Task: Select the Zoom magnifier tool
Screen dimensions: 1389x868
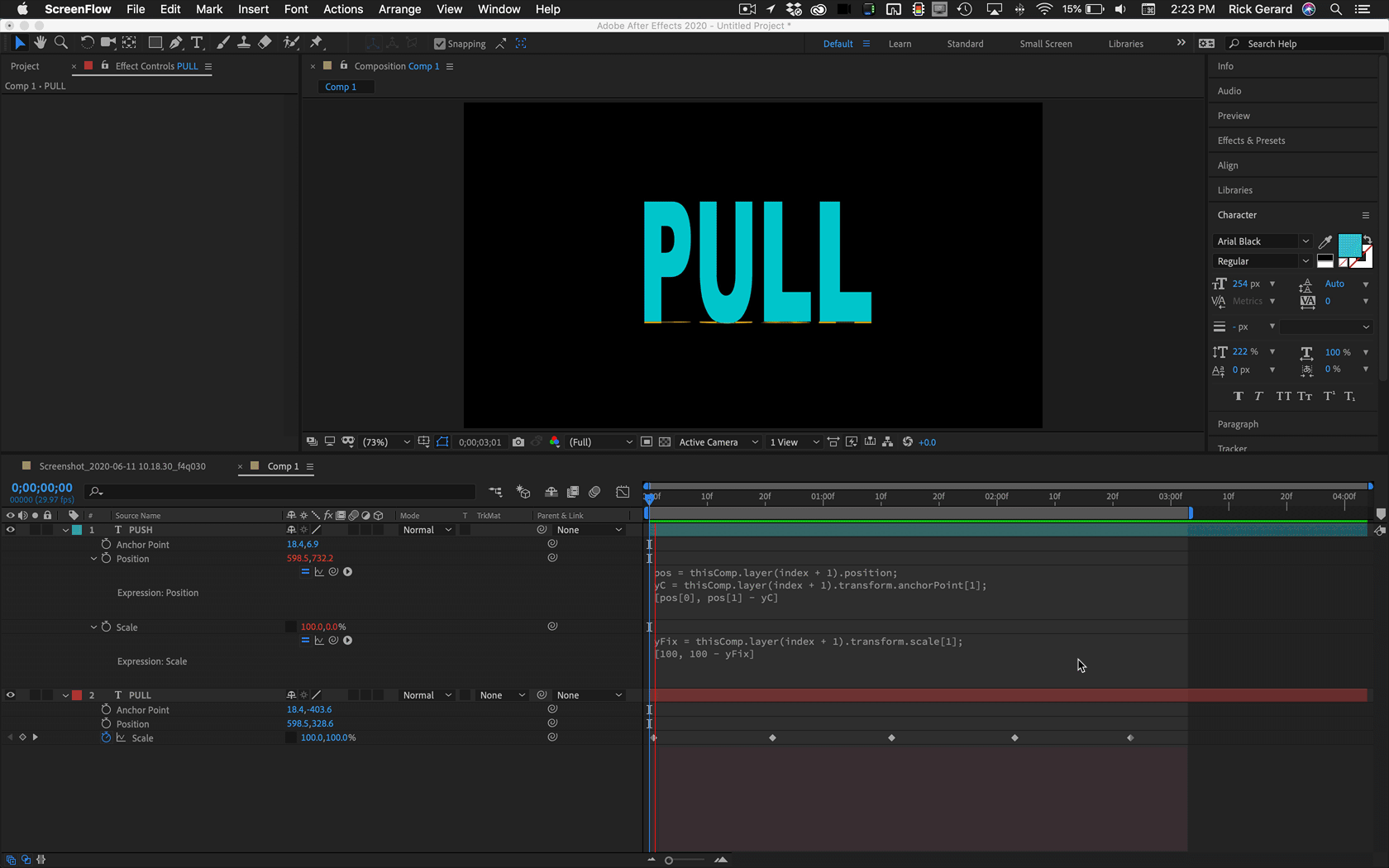Action: coord(60,43)
